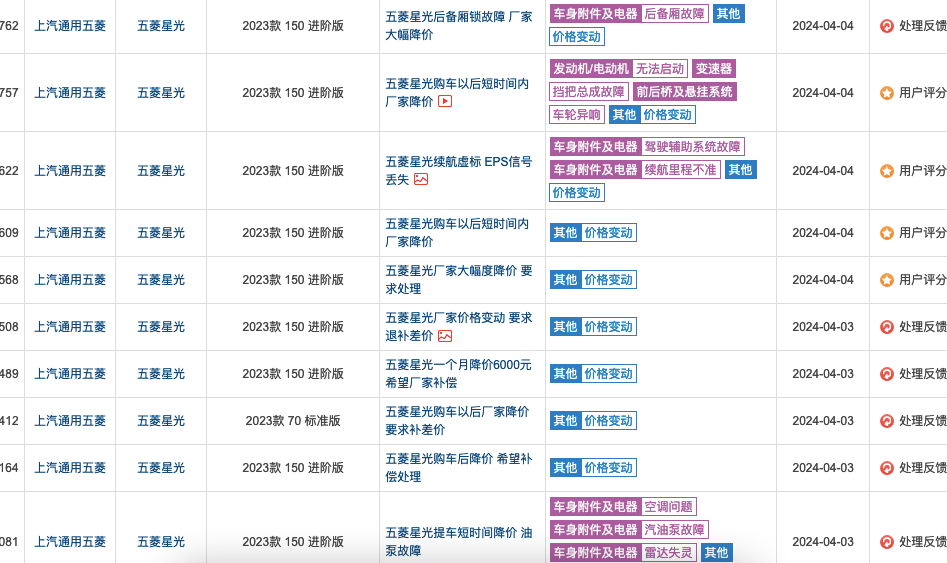Open model link 五菱星光 in row 757

161,93
